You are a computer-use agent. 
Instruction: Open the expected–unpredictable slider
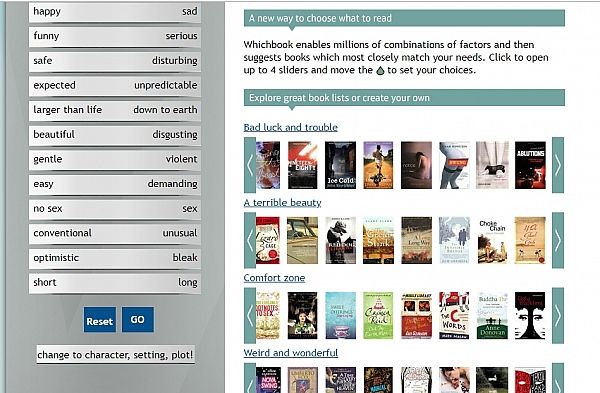coord(115,86)
